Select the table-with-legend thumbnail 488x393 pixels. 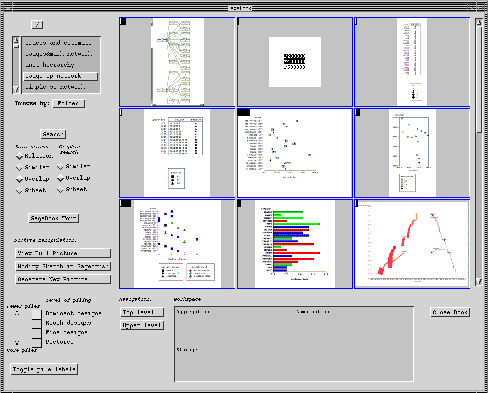177,153
